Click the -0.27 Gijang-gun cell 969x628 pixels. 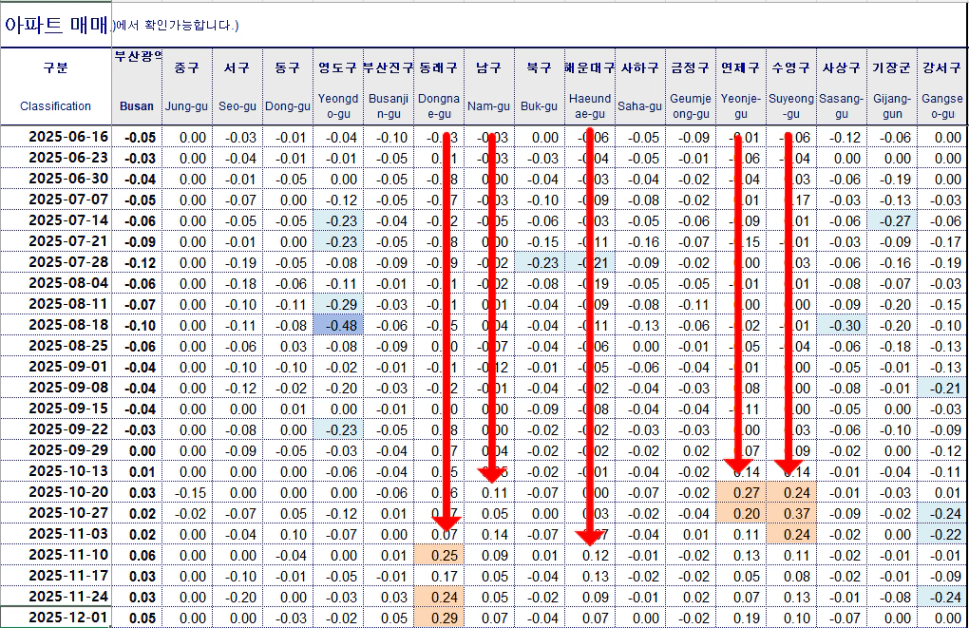click(891, 220)
